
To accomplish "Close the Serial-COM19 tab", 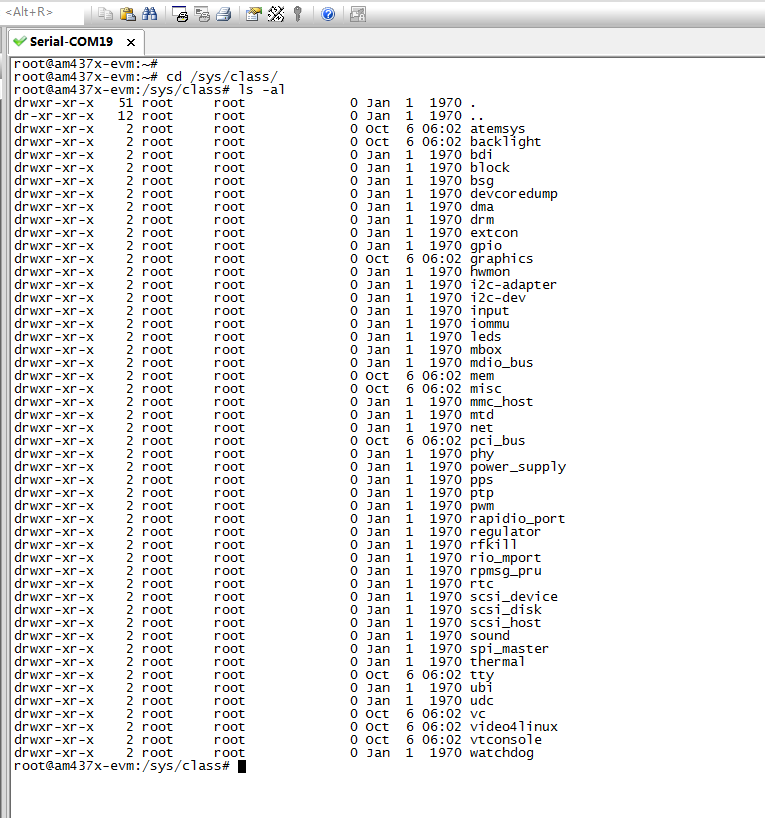I will point(131,42).
